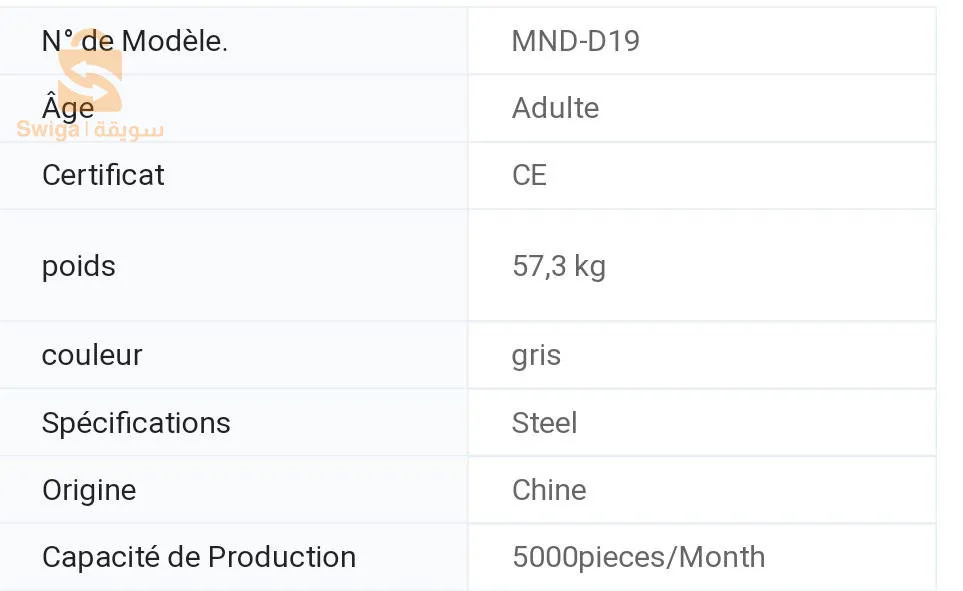Image resolution: width=963 pixels, height=591 pixels.
Task: Select the "Spécifications" row label
Action: click(x=136, y=423)
